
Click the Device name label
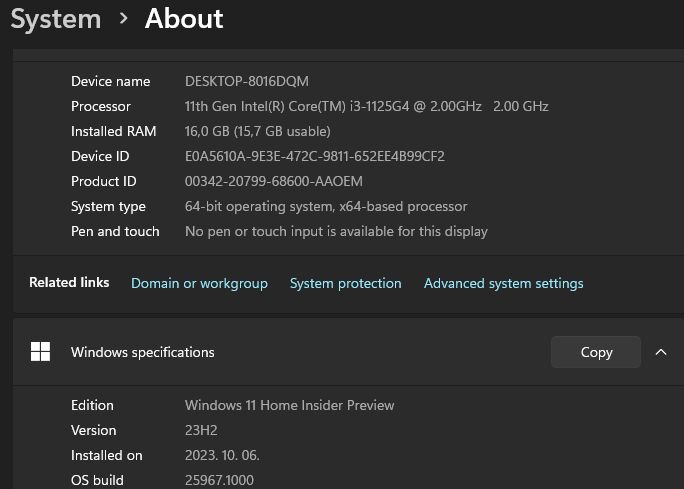[110, 81]
